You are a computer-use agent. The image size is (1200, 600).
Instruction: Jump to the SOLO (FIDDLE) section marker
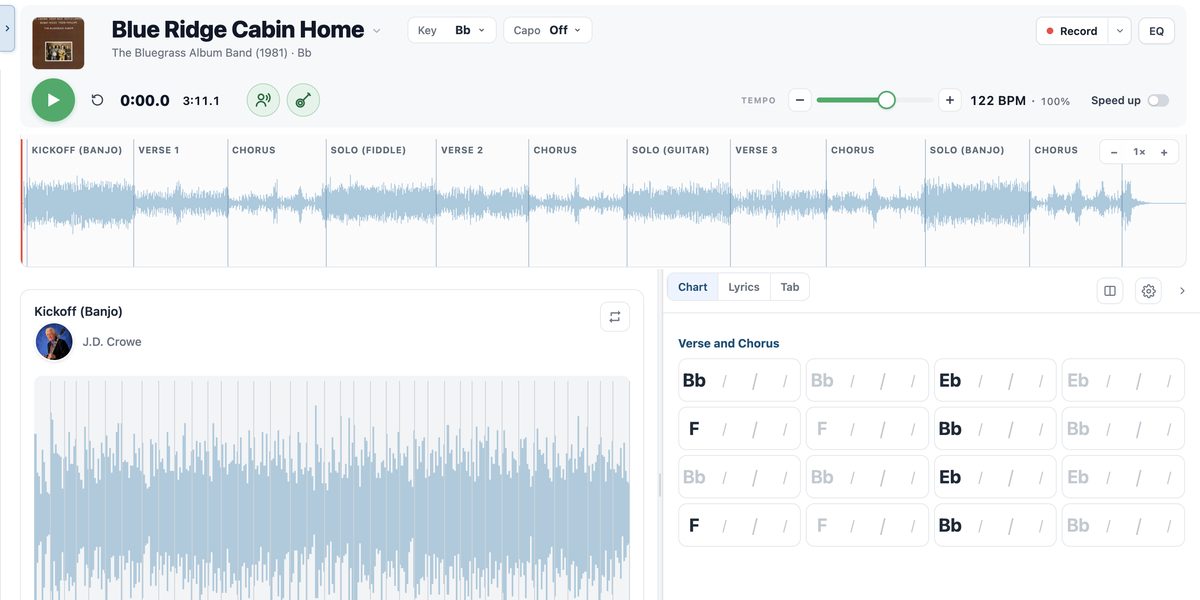369,150
